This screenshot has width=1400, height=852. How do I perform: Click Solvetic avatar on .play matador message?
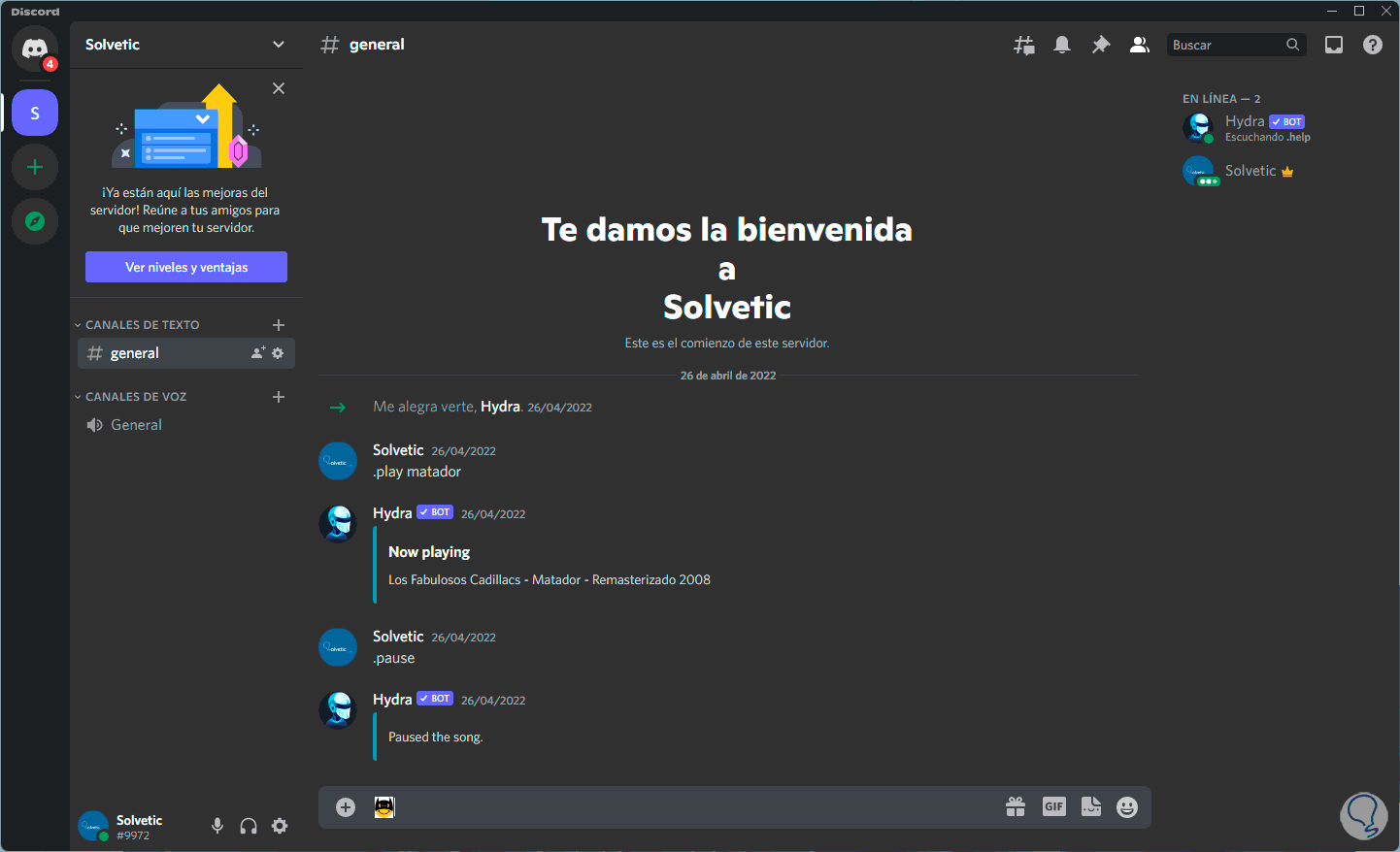[x=338, y=461]
